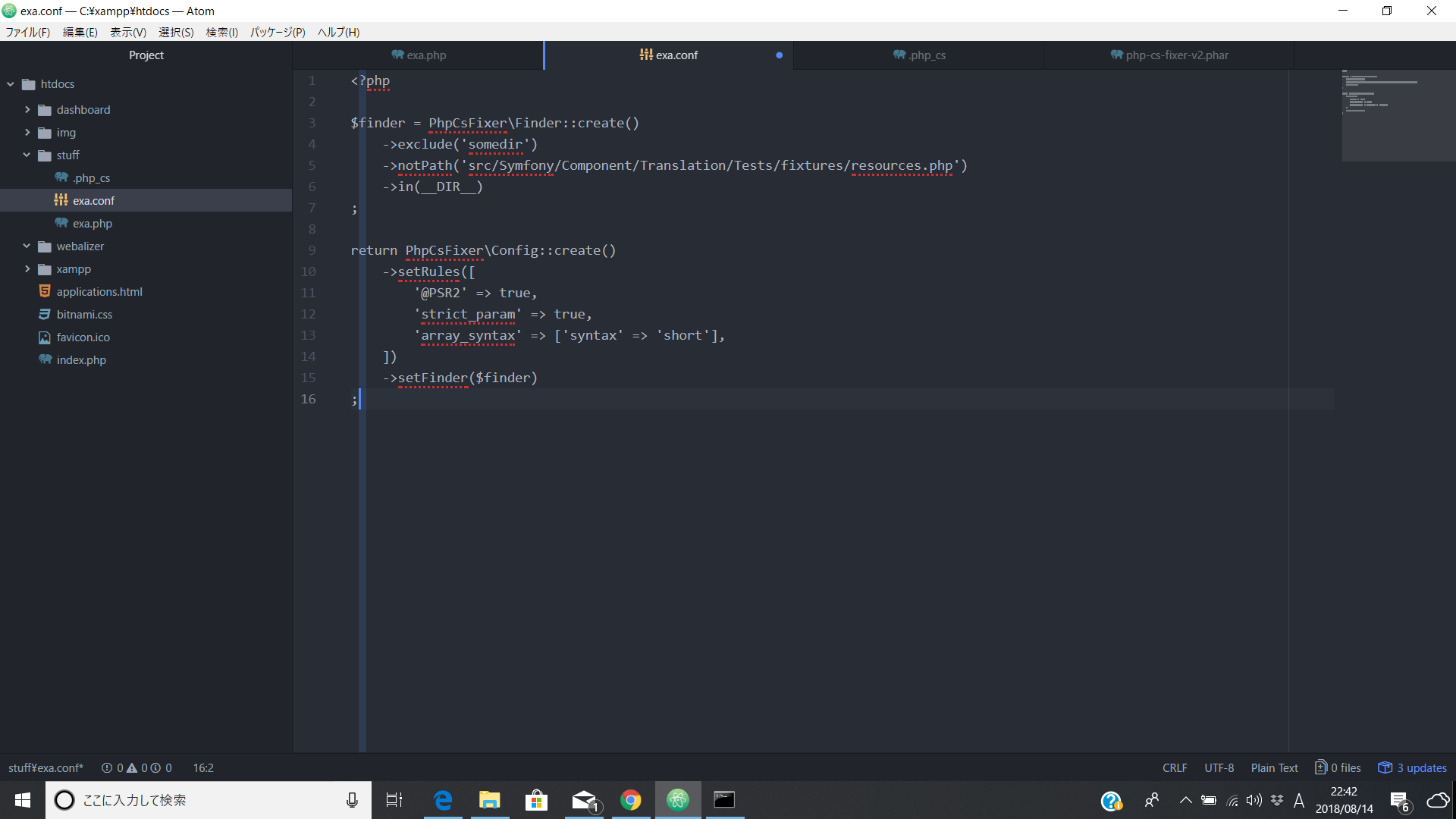Open bitnami.css file in tree
Screen dimensions: 1456x819
(83, 315)
